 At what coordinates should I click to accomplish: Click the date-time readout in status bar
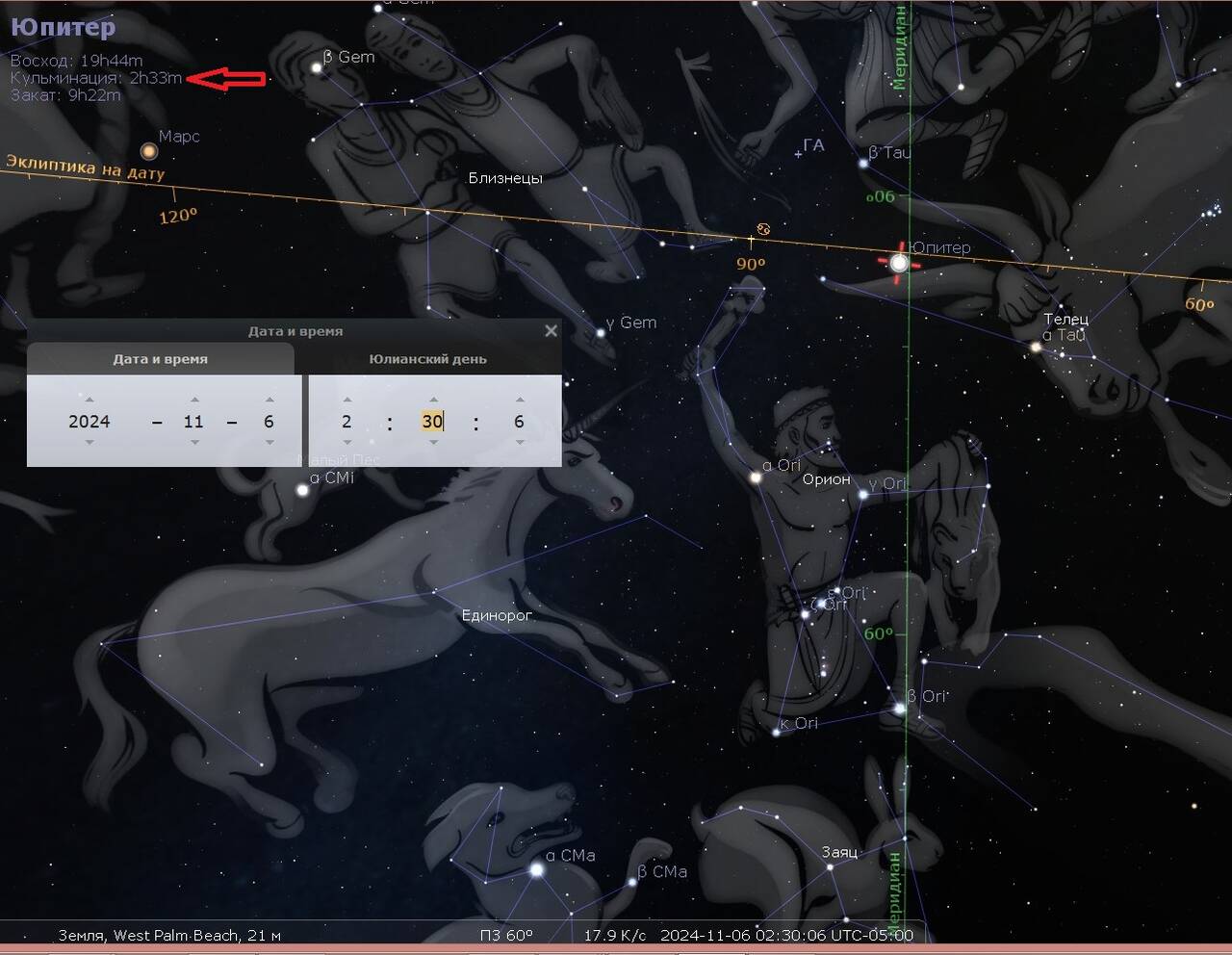(786, 935)
